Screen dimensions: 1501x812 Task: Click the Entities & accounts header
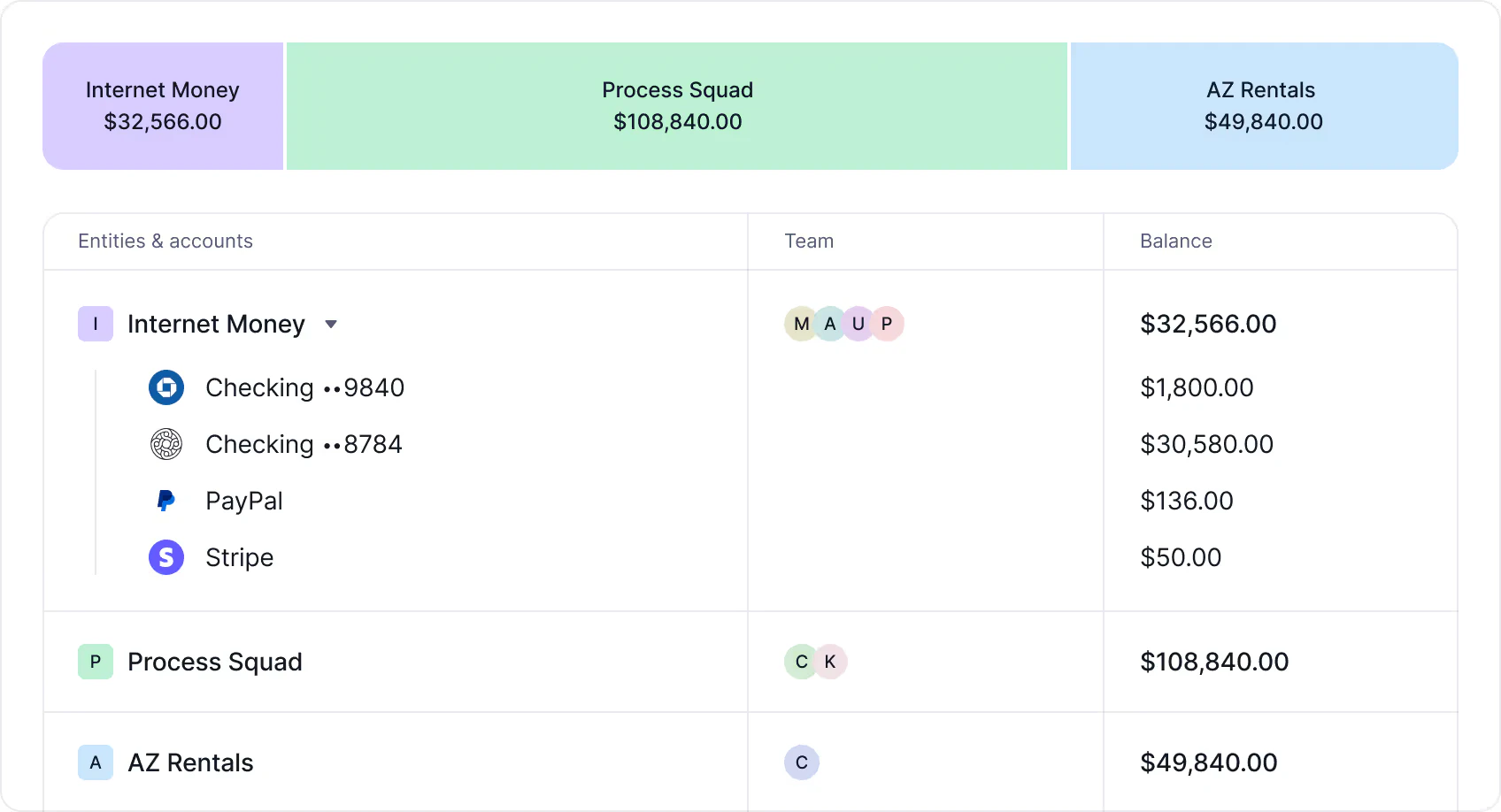165,241
